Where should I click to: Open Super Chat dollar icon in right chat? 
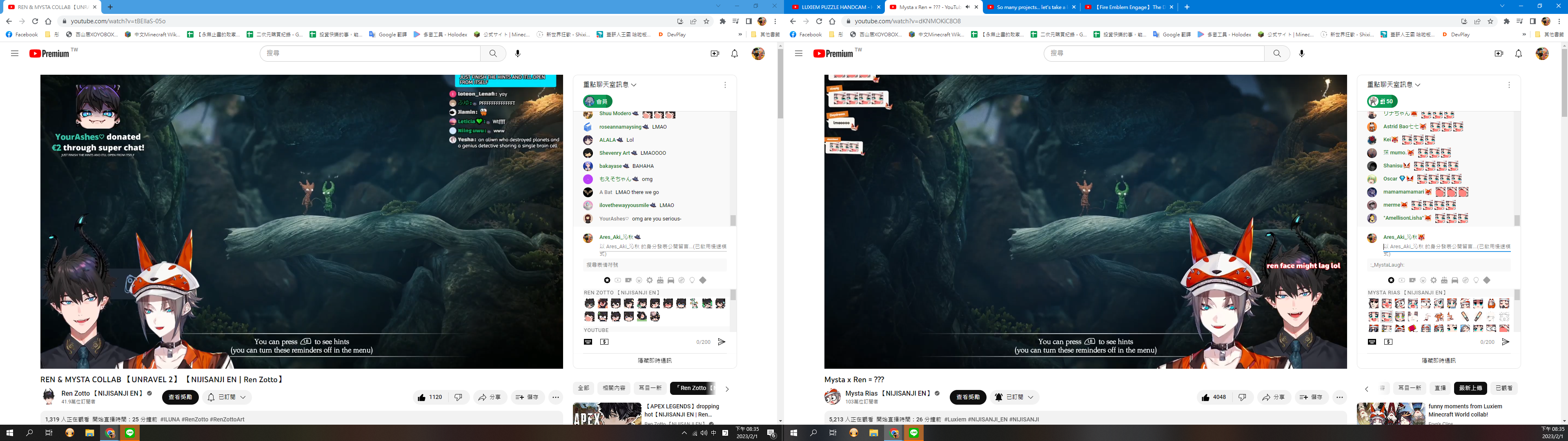[1388, 342]
